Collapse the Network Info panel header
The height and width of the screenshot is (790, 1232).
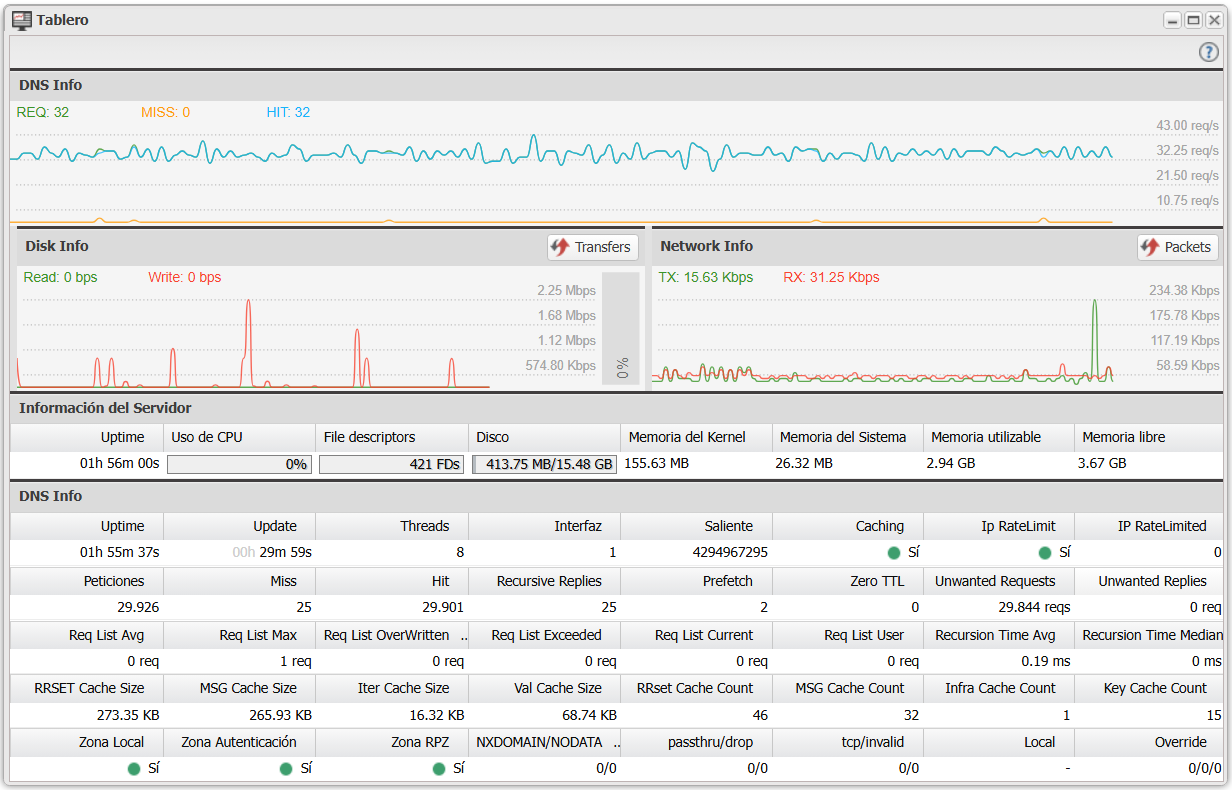tap(706, 246)
